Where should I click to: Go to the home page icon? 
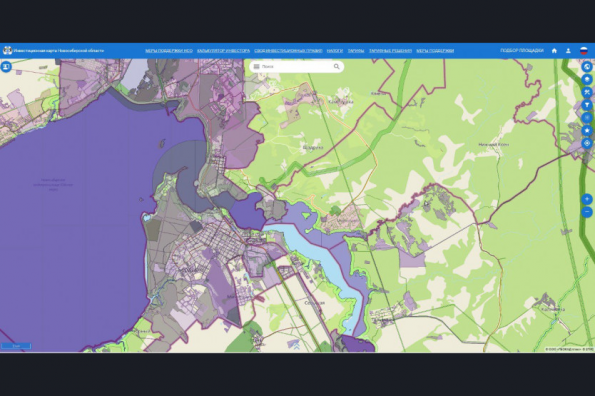point(554,50)
